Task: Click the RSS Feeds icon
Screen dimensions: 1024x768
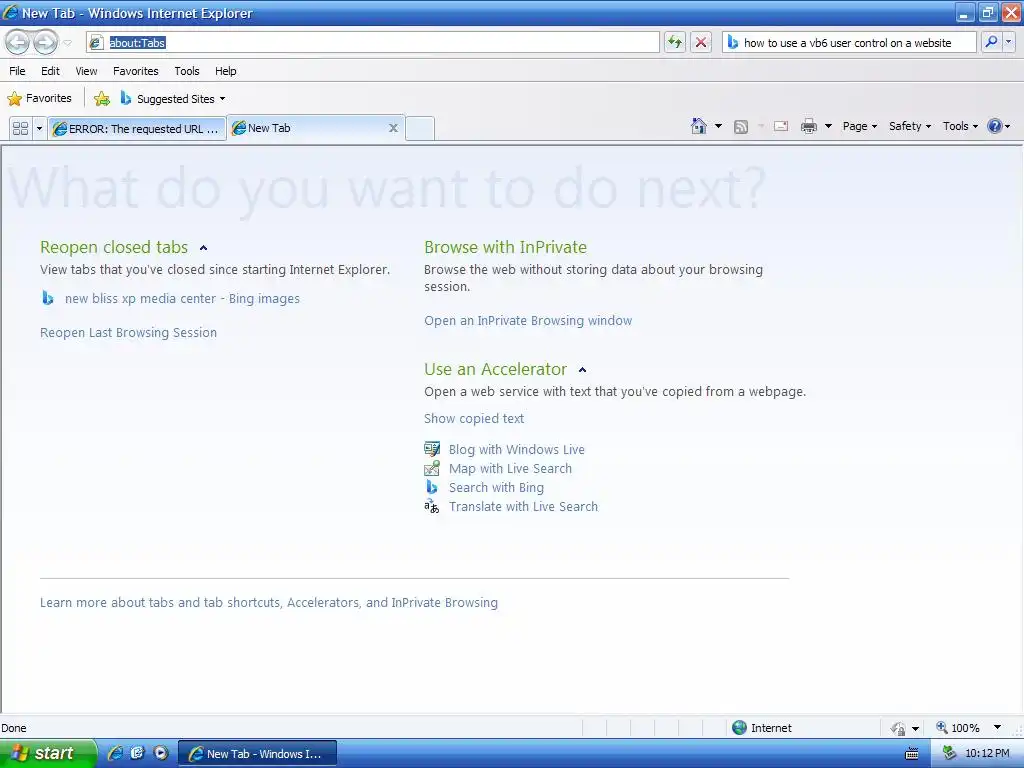Action: (741, 127)
